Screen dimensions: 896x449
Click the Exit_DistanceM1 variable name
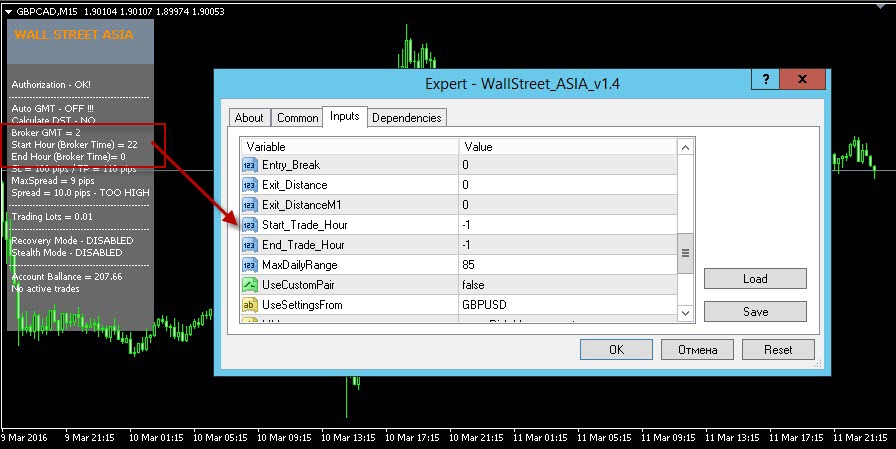pos(302,205)
